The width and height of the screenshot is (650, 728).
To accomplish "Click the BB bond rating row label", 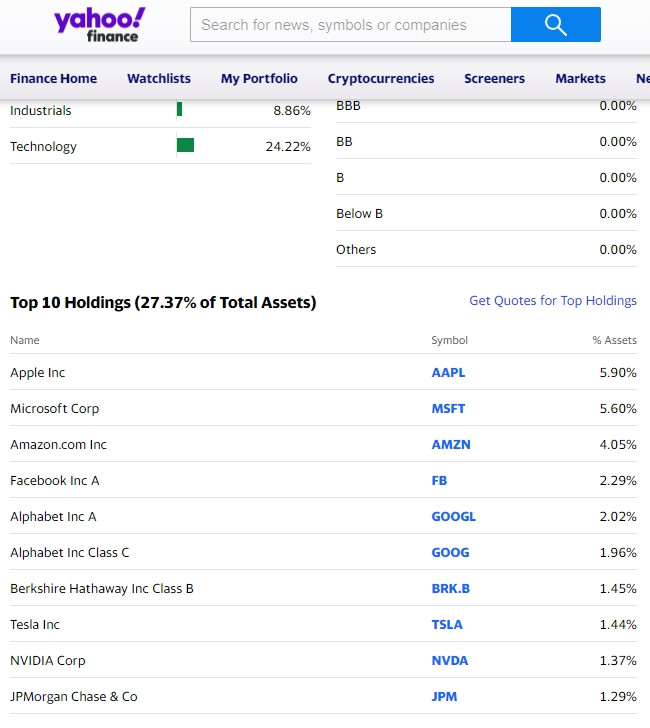I will point(344,142).
